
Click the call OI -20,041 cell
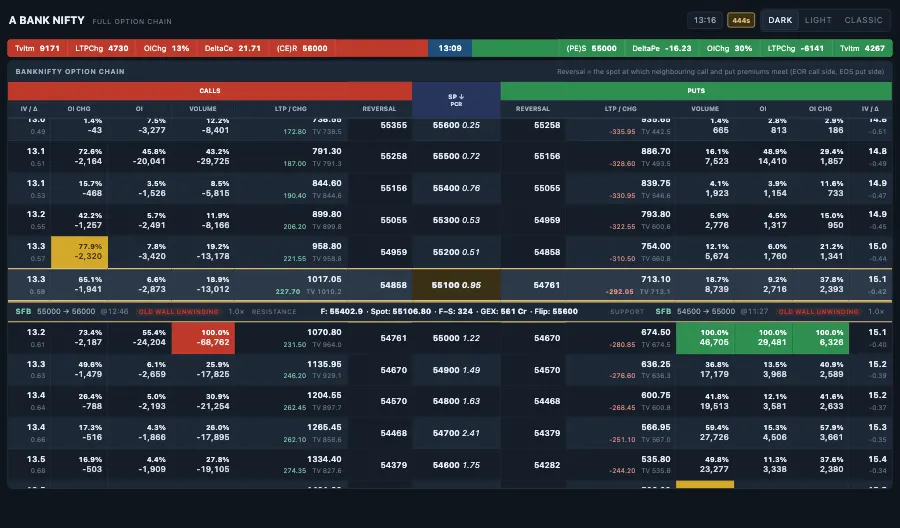click(x=139, y=157)
